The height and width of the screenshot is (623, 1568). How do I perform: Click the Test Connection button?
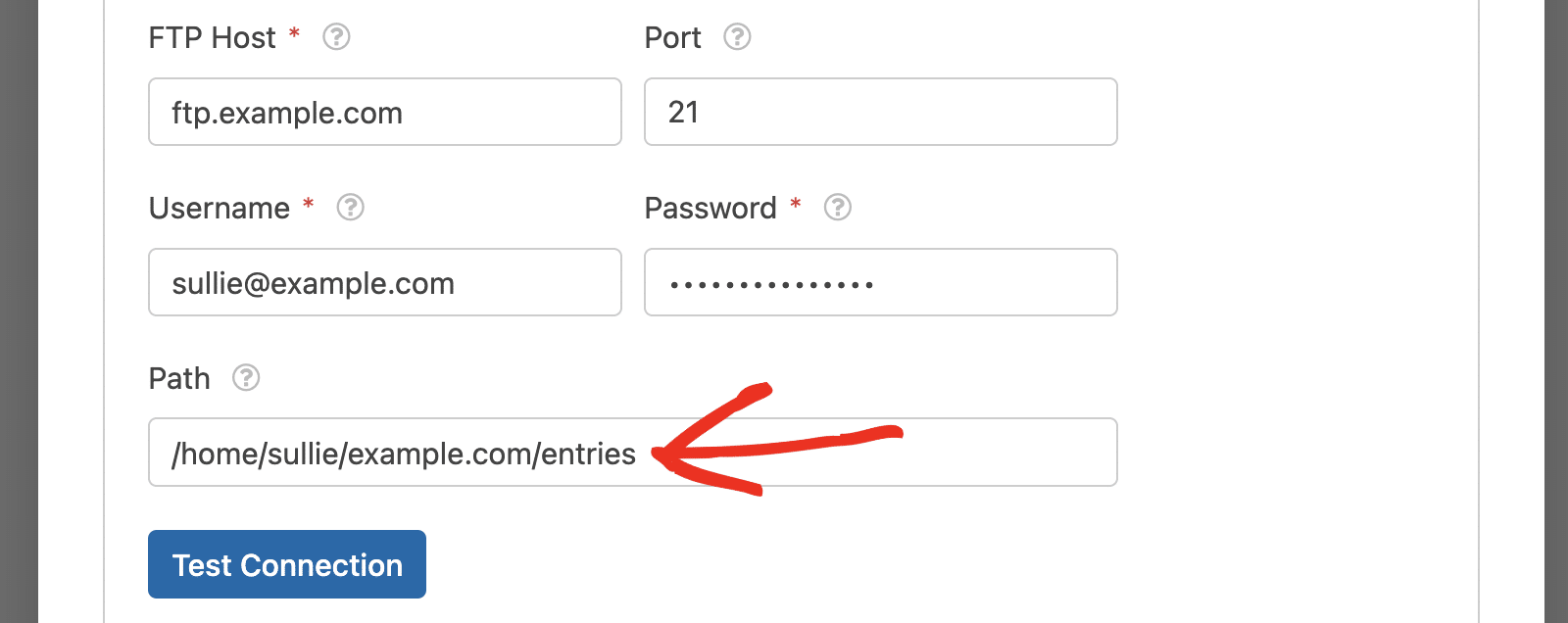[287, 564]
